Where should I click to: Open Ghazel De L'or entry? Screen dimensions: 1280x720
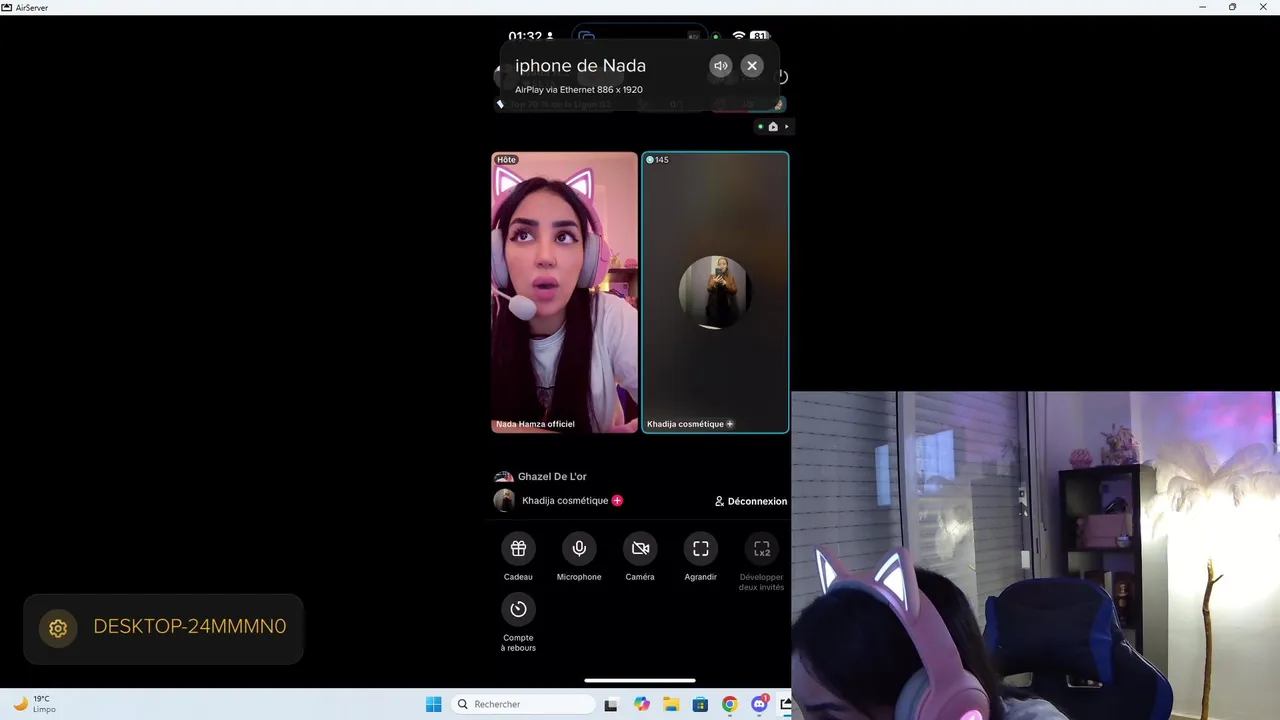(541, 477)
